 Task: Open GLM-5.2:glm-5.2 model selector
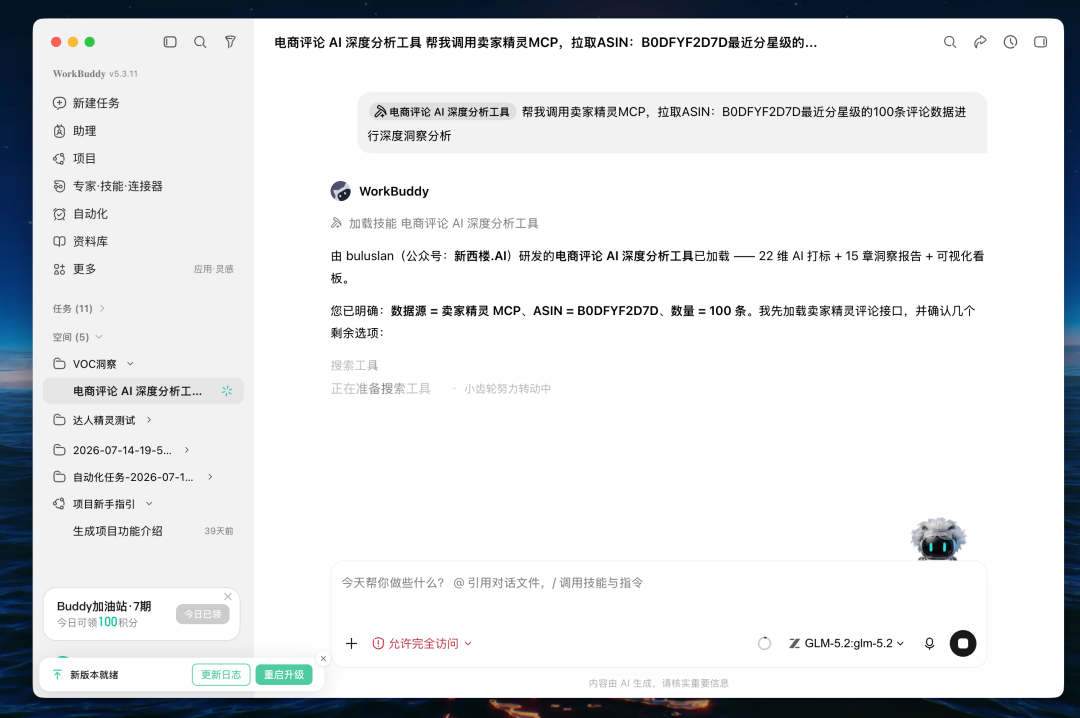click(x=847, y=644)
